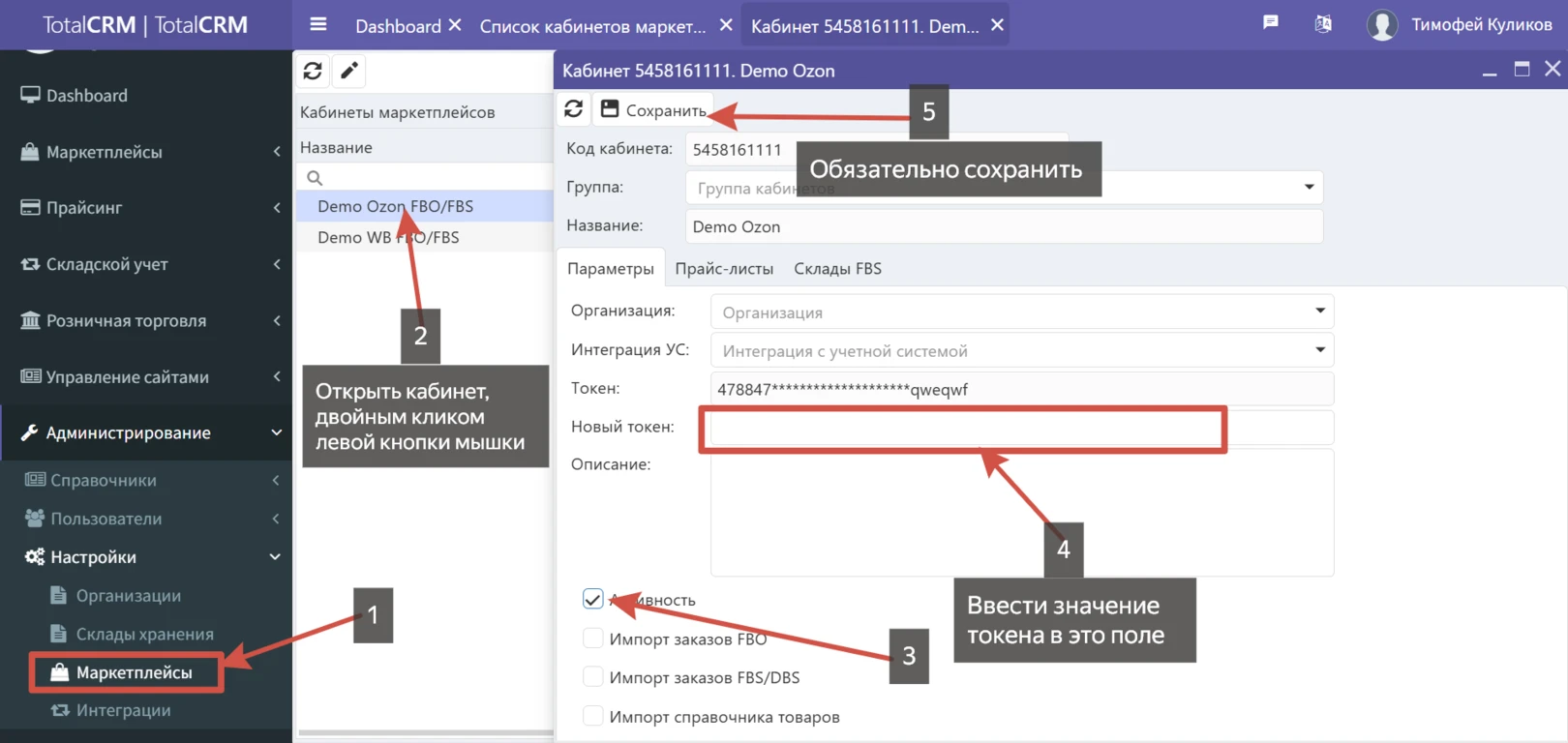Enable Импорт заказов FBS/DBS checkbox
Image resolution: width=1568 pixels, height=743 pixels.
coord(593,677)
